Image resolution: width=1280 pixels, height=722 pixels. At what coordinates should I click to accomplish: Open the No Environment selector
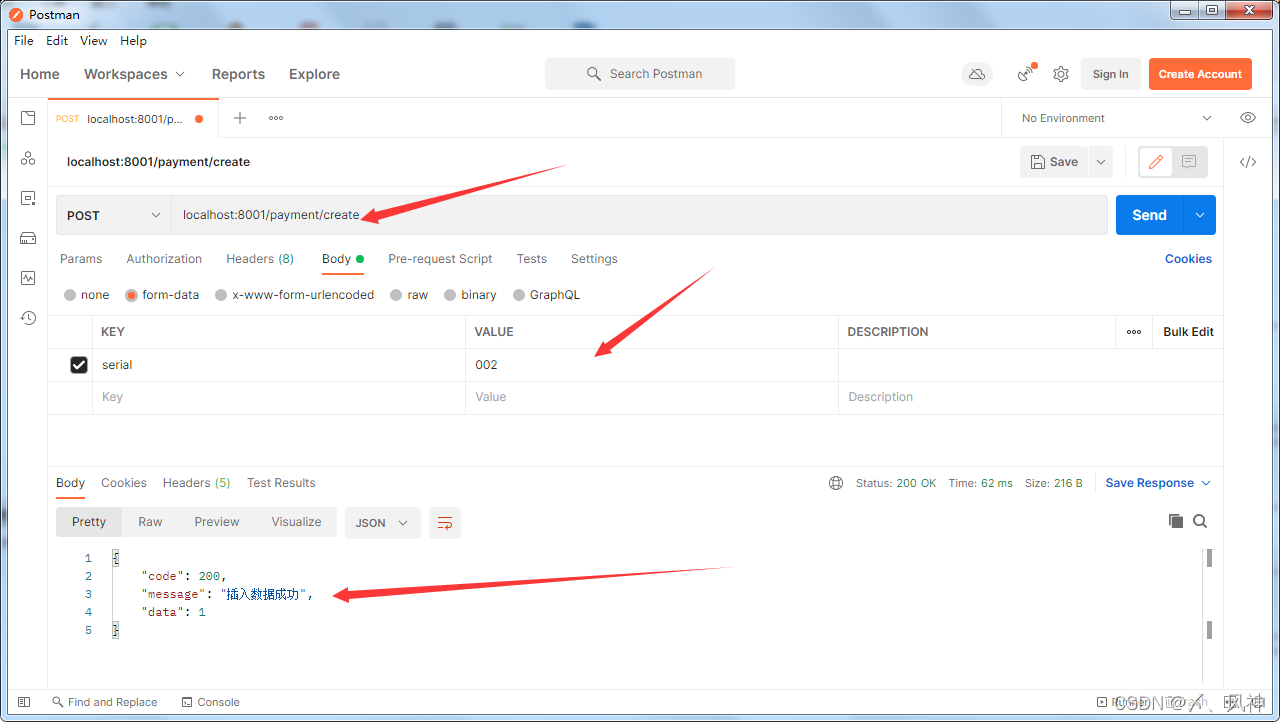tap(1116, 118)
